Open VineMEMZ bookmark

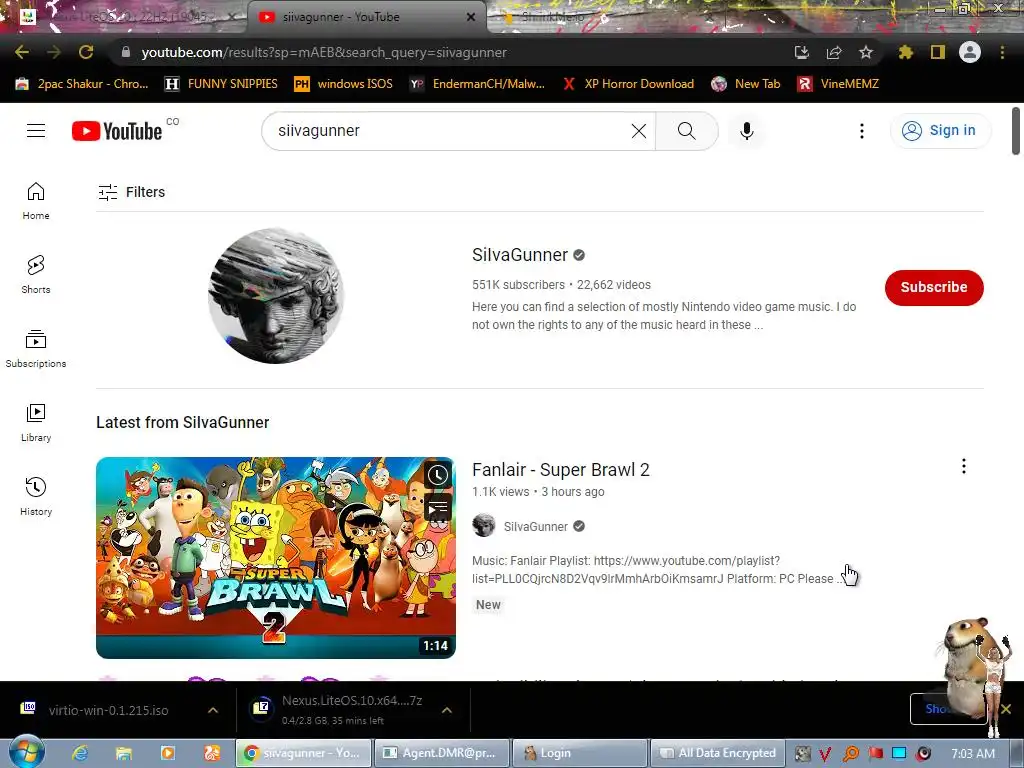click(839, 84)
